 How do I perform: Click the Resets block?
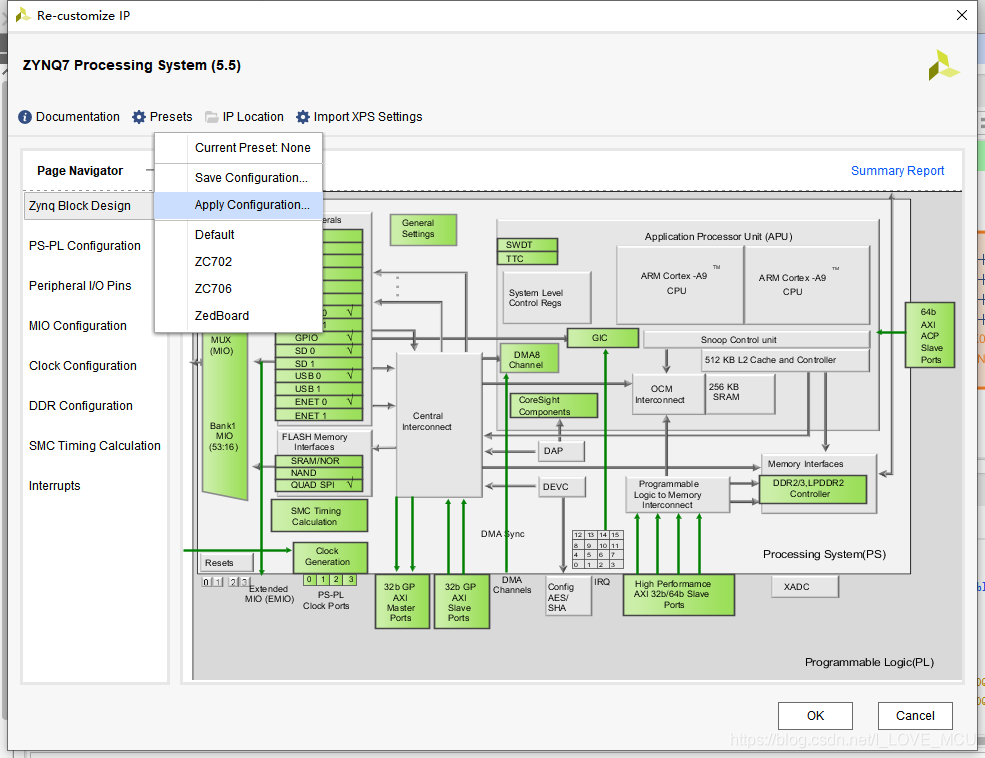(227, 563)
